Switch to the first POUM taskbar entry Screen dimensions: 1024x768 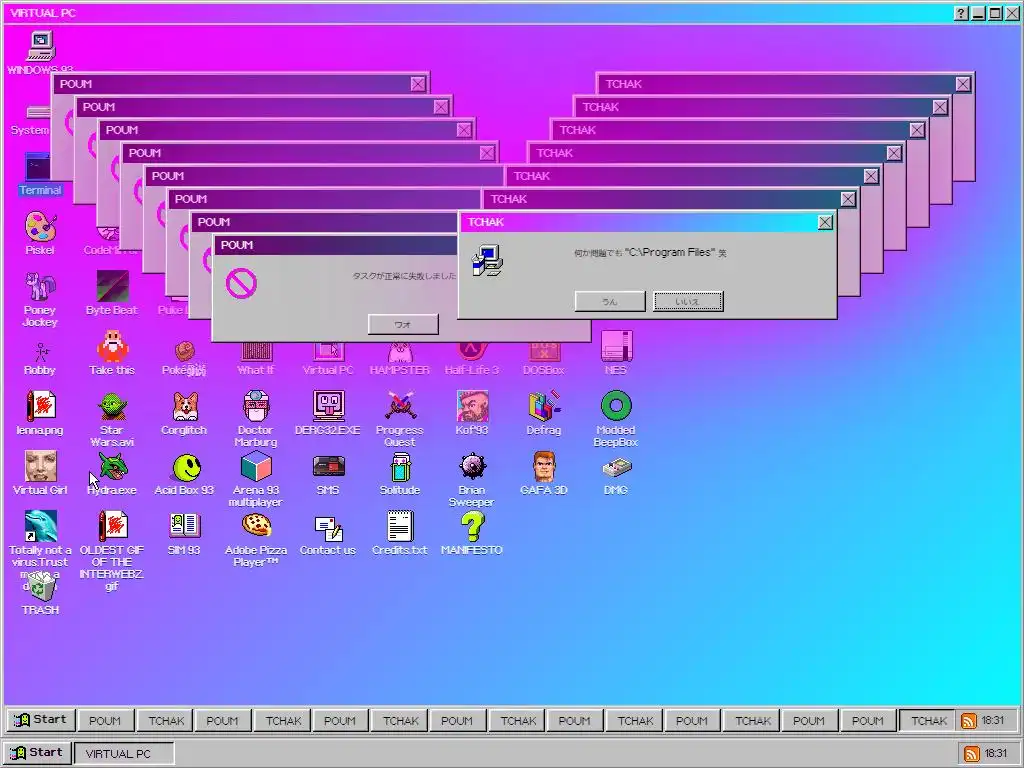point(105,720)
